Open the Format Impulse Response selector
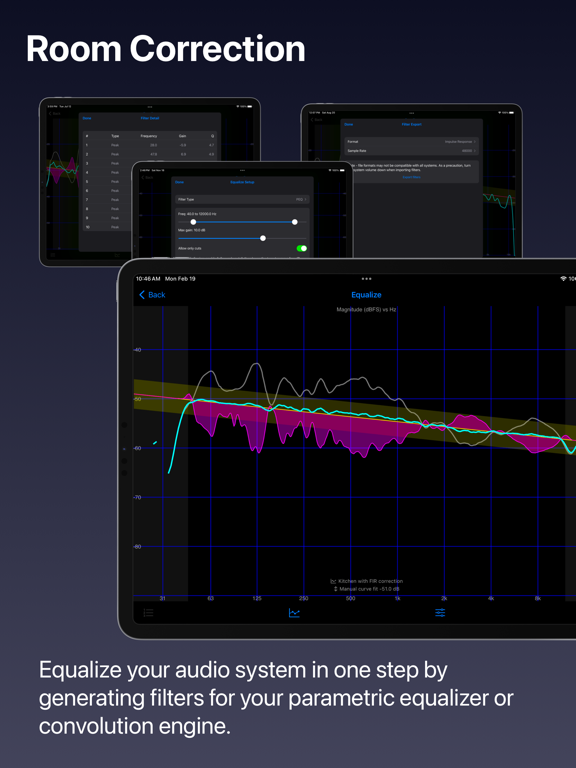 coord(412,142)
